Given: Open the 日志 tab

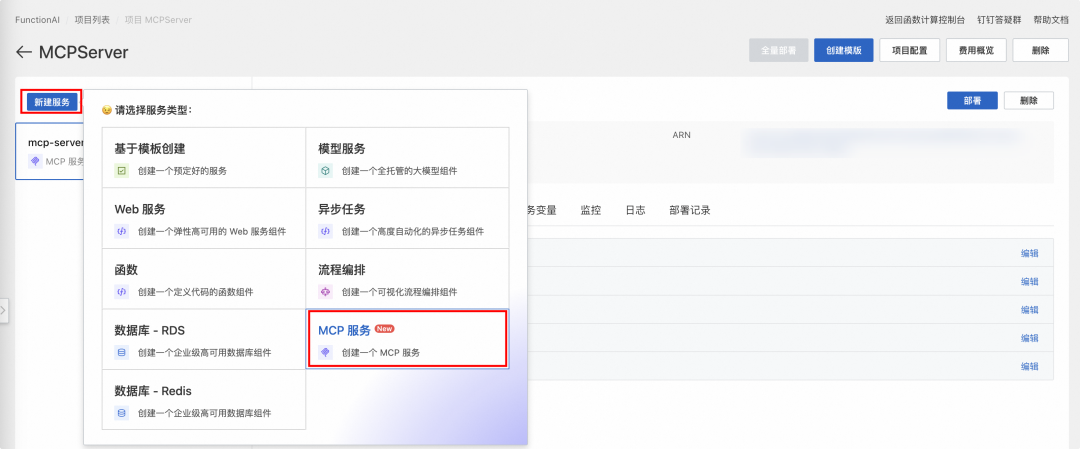Looking at the screenshot, I should (x=635, y=211).
